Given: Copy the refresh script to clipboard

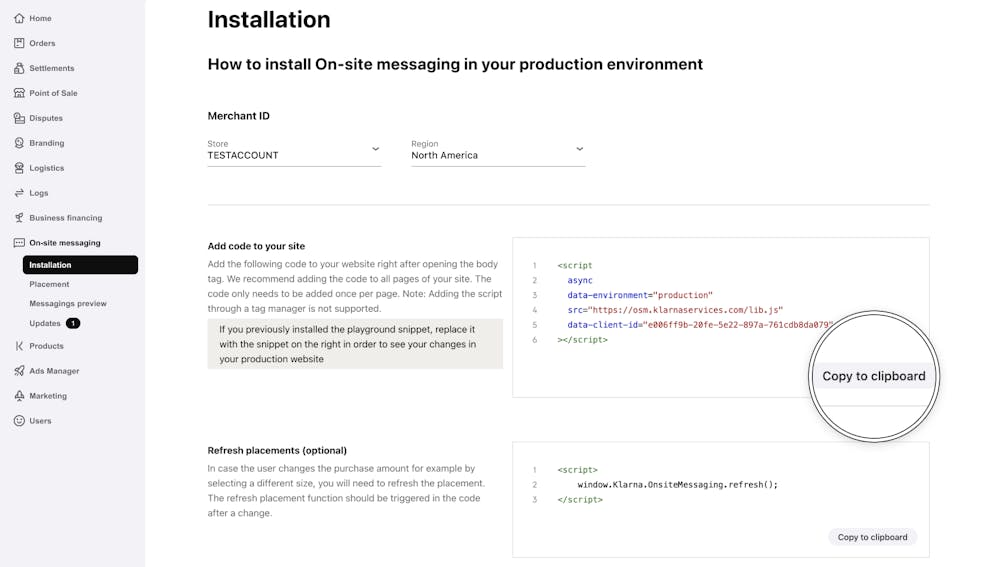Looking at the screenshot, I should coord(872,537).
